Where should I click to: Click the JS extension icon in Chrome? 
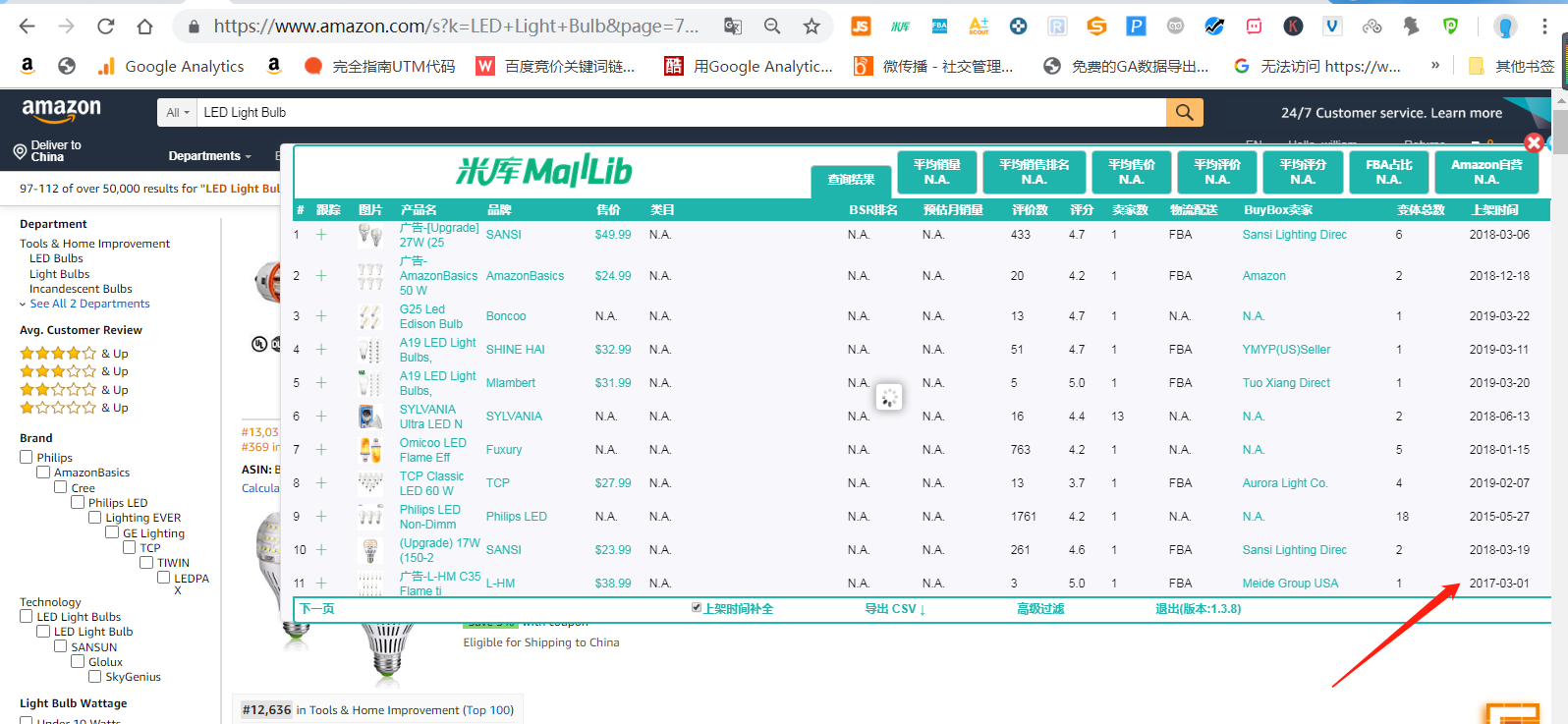pos(861,27)
